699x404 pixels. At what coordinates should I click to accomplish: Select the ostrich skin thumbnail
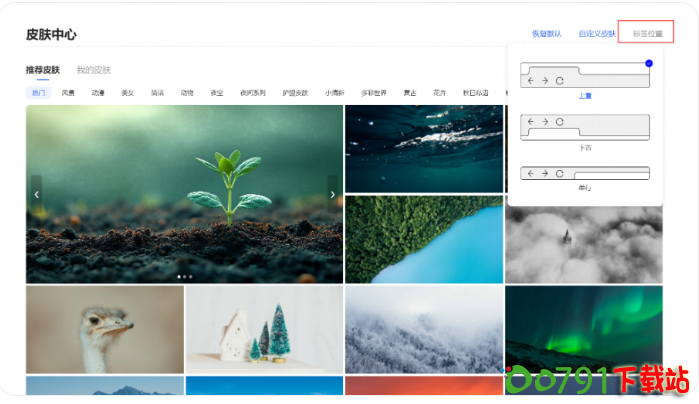[105, 330]
